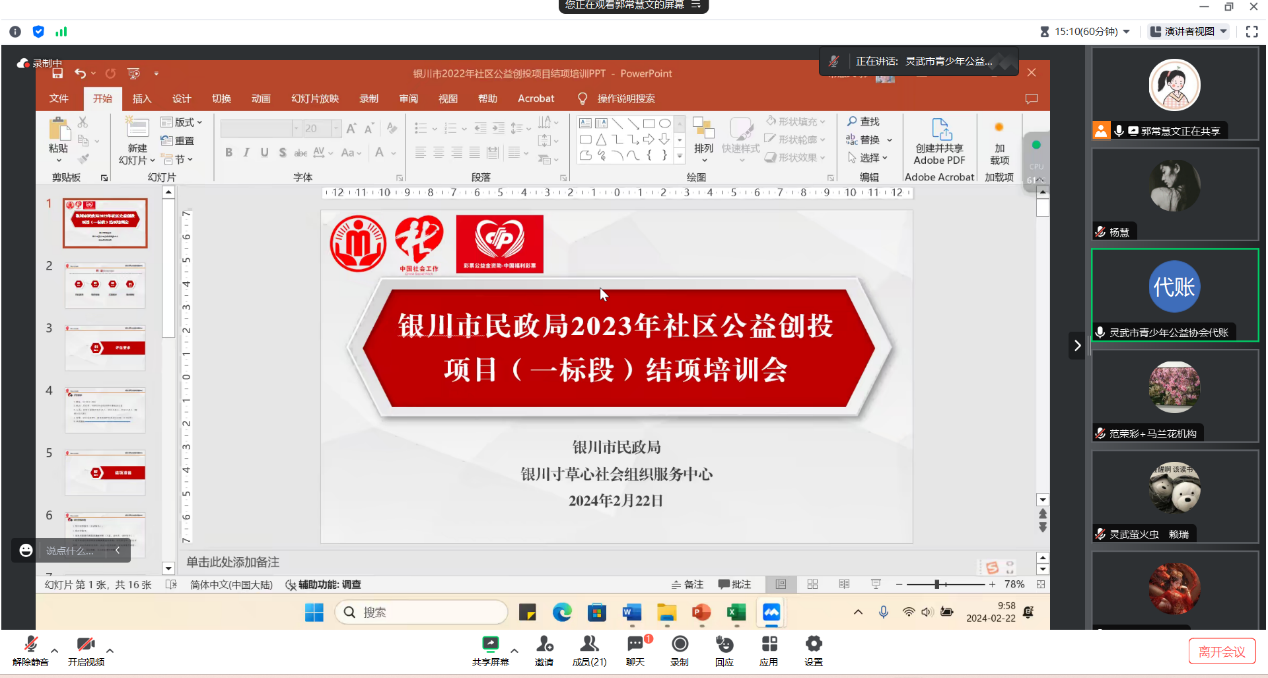Viewport: 1268px width, 678px height.
Task: Click the 批注 comments button
Action: pyautogui.click(x=734, y=585)
